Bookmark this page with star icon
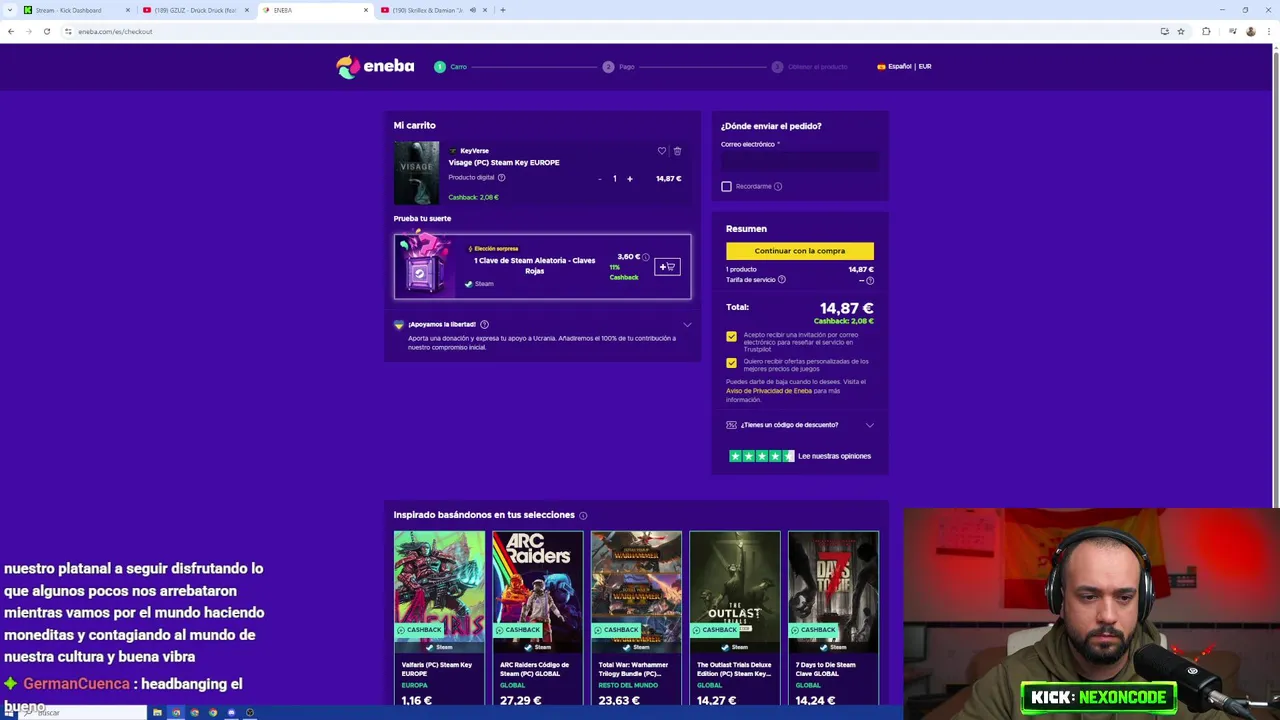1280x720 pixels. point(1181,31)
